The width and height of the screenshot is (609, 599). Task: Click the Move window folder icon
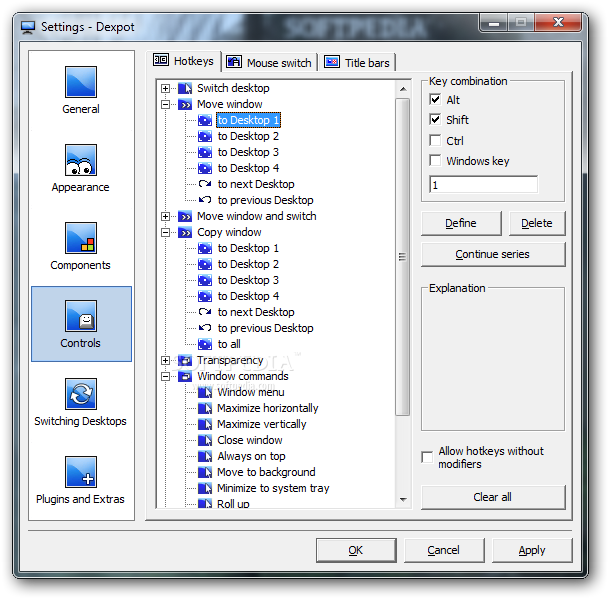pyautogui.click(x=185, y=104)
